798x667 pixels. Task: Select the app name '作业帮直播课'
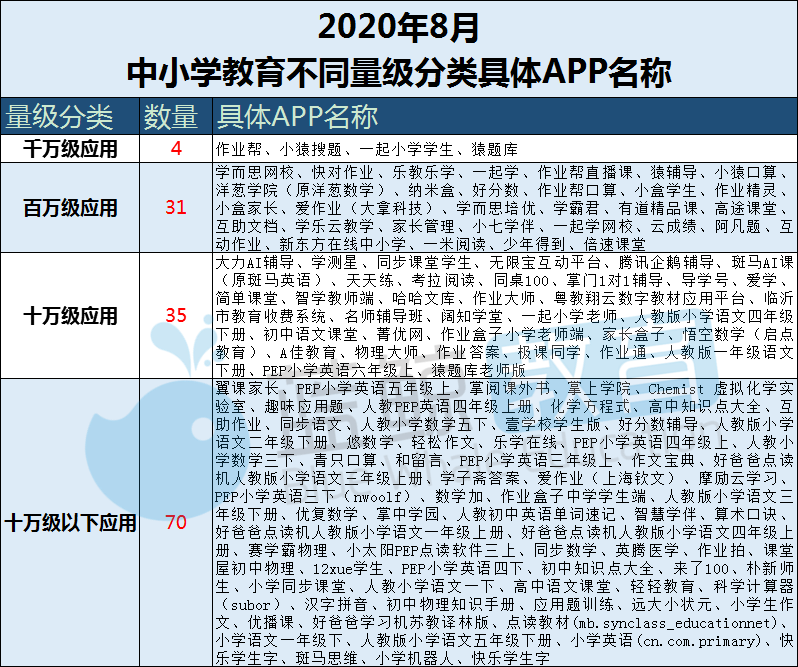click(x=585, y=172)
